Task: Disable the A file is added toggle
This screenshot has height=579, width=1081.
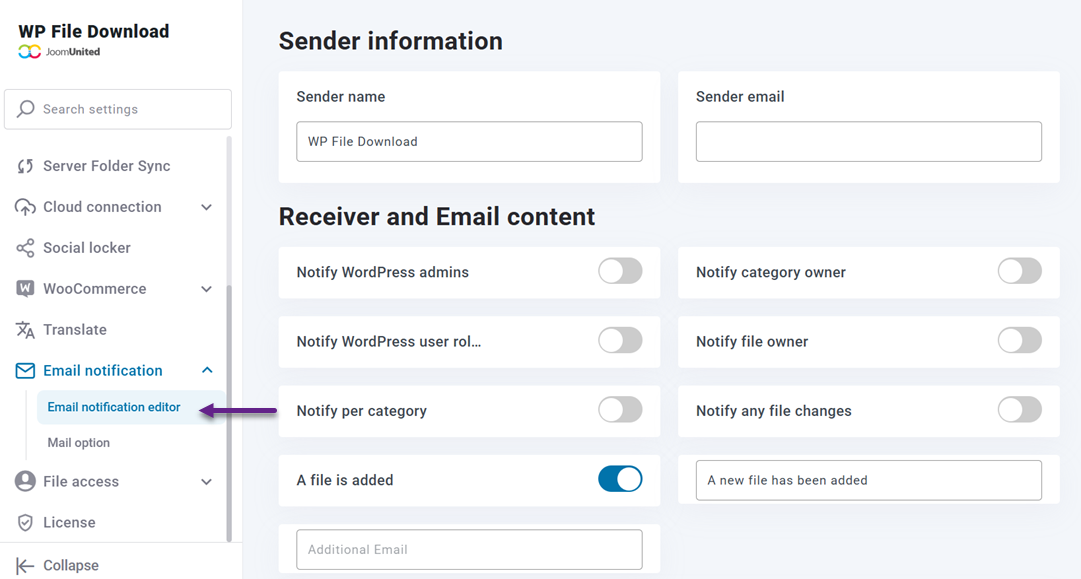Action: (620, 479)
